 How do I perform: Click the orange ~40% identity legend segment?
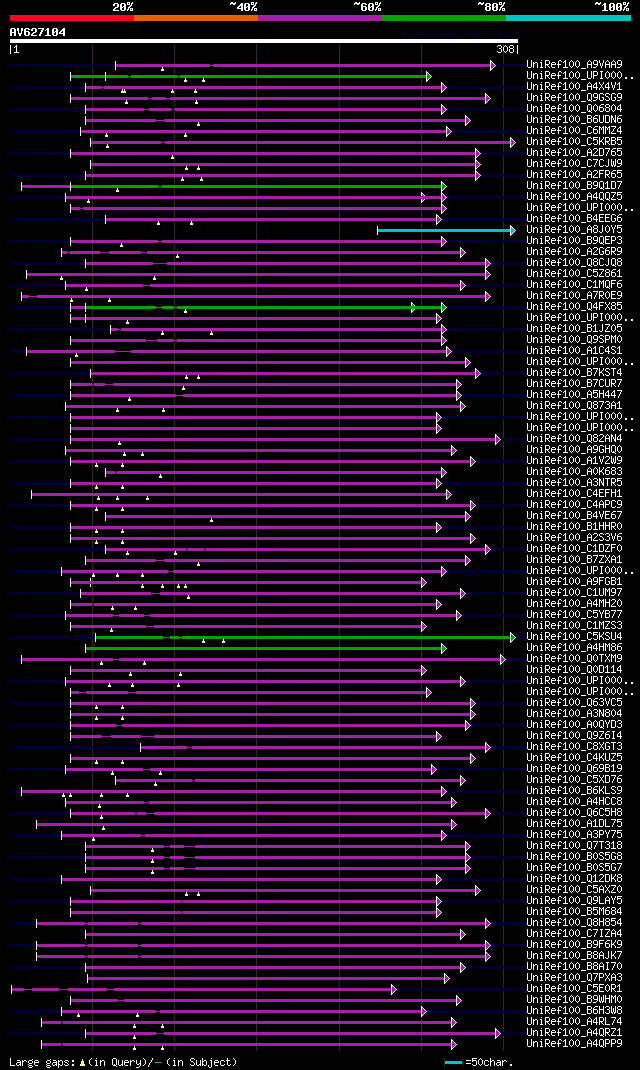point(196,18)
